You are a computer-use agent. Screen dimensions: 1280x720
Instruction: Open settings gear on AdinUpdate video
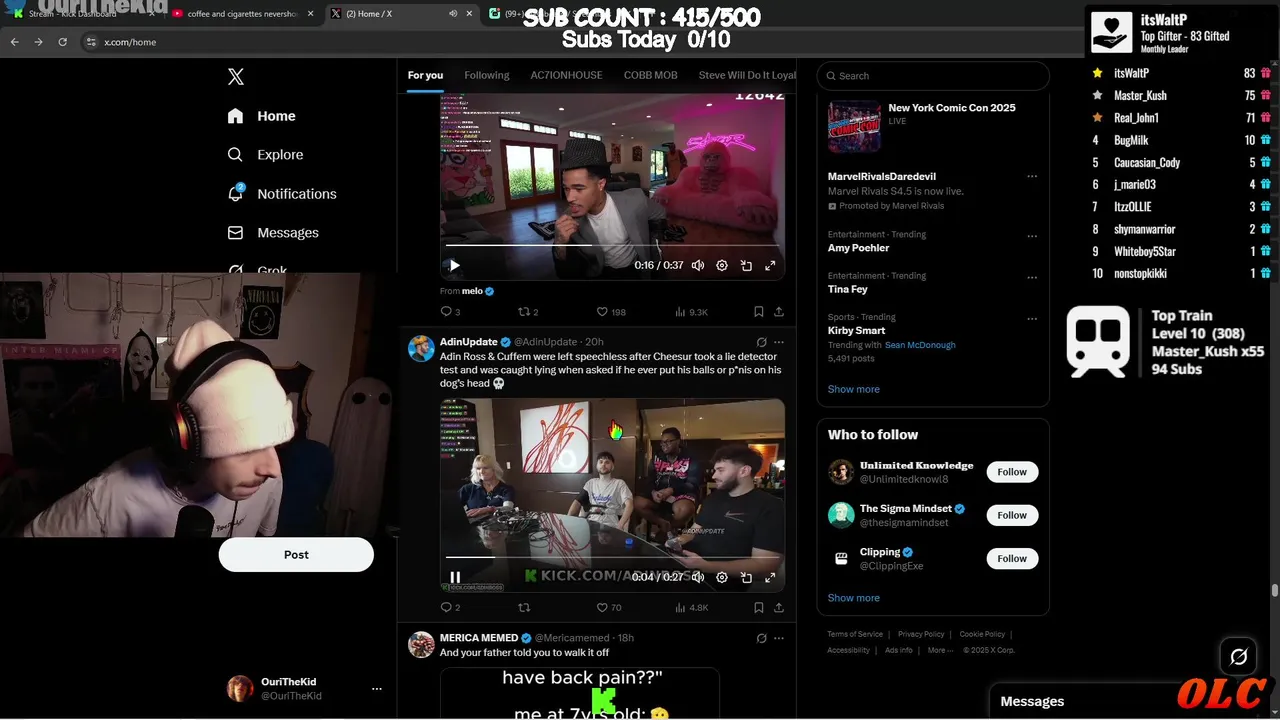722,577
